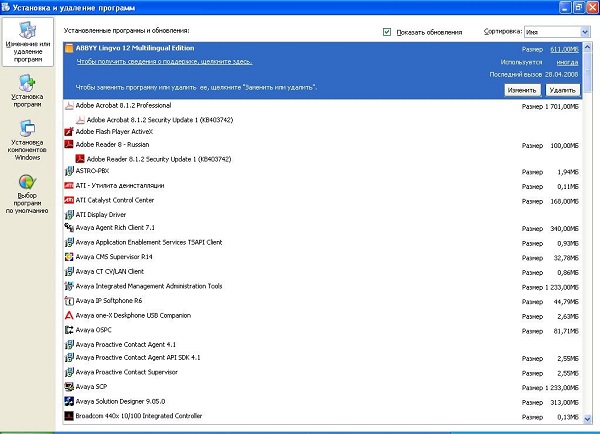Select the Avaya OSPC entry
This screenshot has height=434, width=600.
click(x=323, y=330)
